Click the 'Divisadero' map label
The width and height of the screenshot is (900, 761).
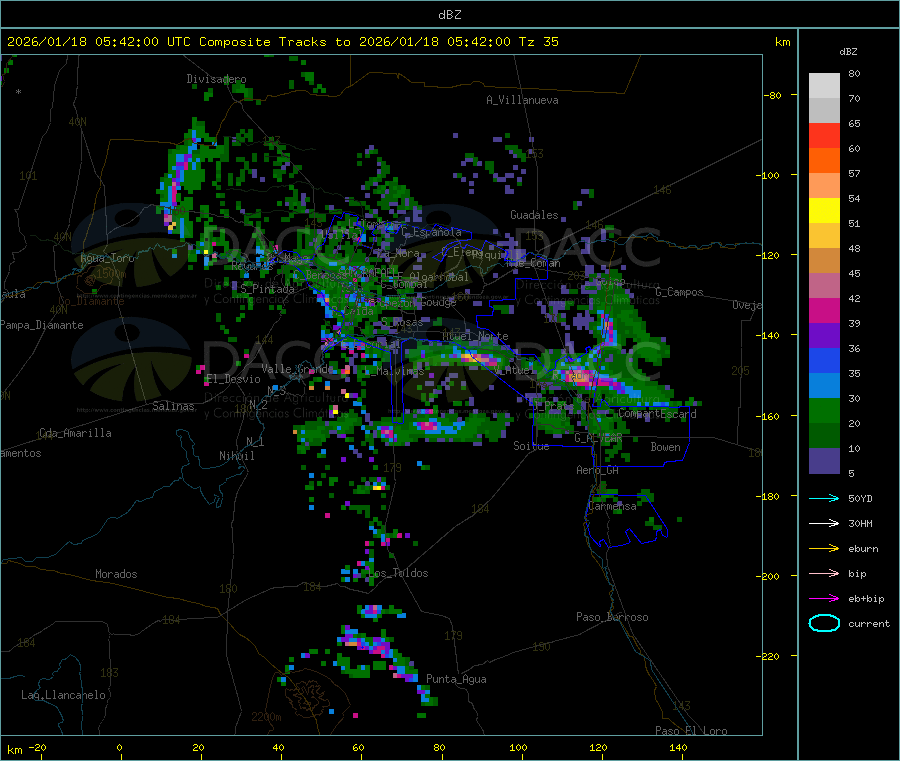[216, 79]
